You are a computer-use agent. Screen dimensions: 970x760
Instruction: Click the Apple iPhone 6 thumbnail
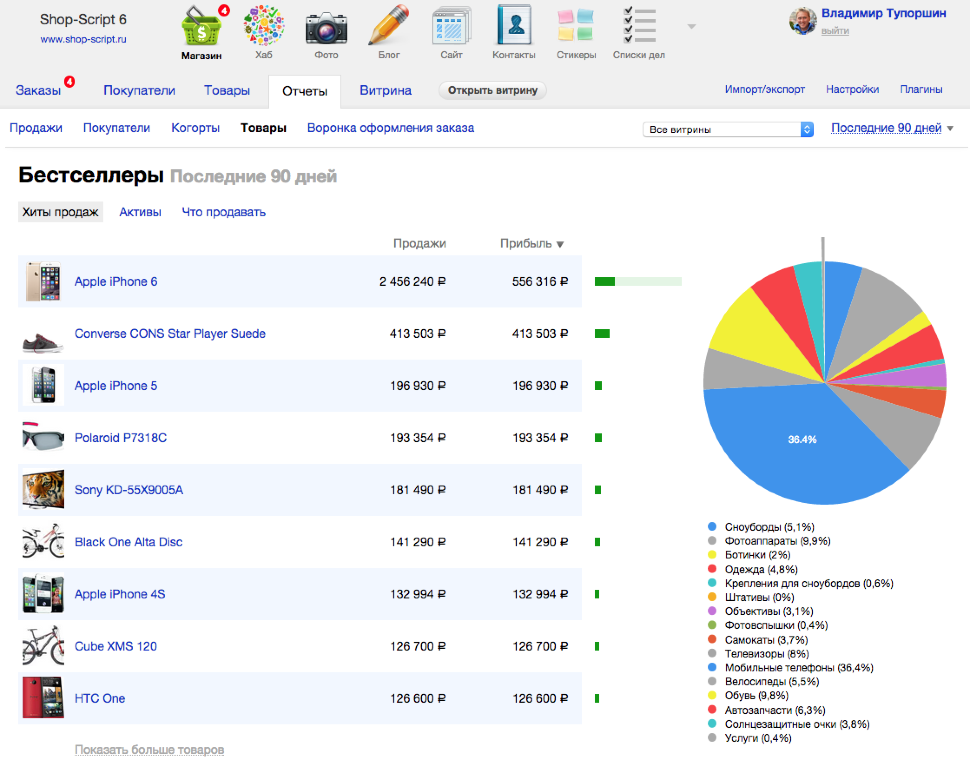tap(43, 281)
